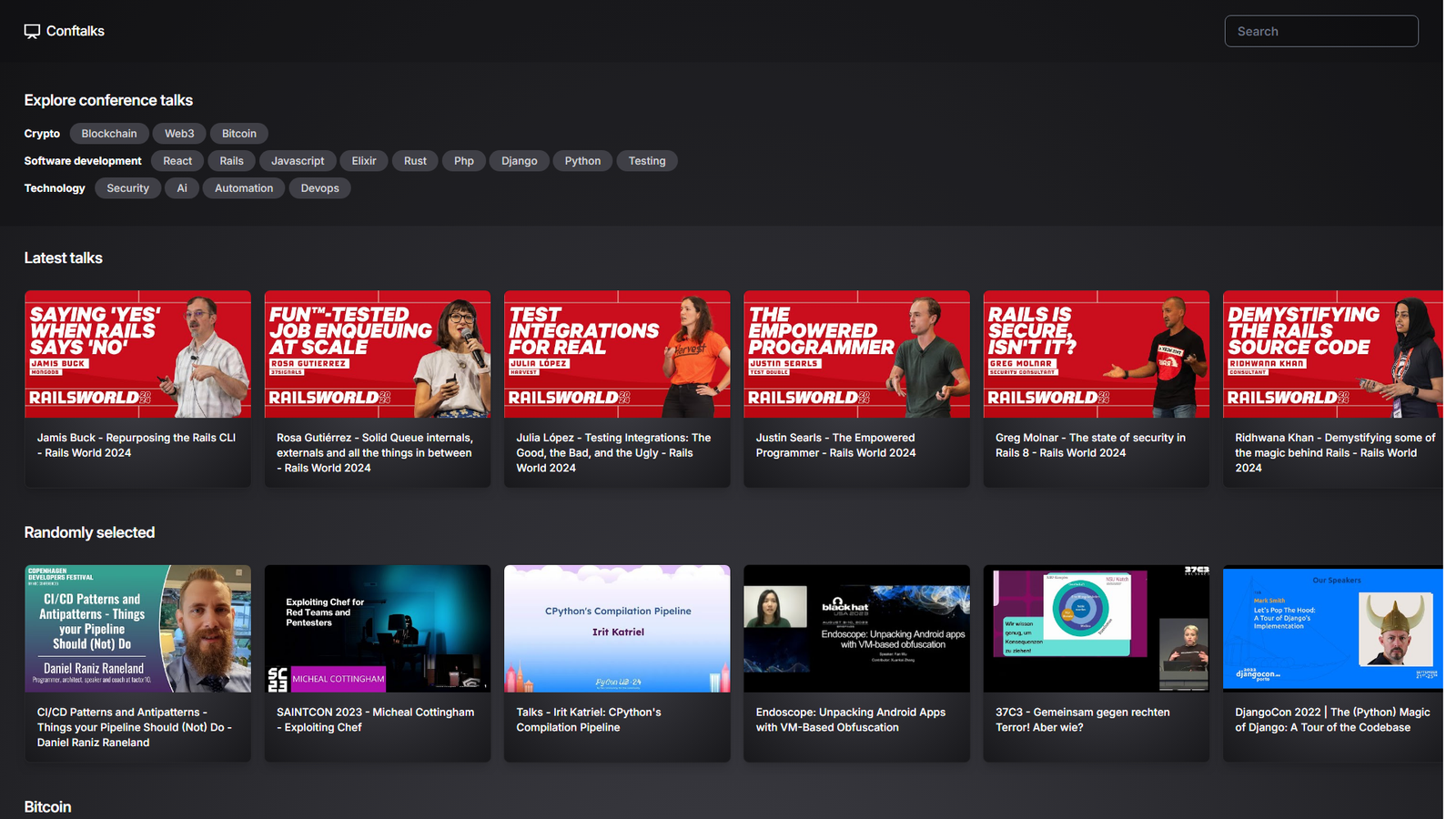
Task: Click the 'Technology' category label
Action: [55, 188]
